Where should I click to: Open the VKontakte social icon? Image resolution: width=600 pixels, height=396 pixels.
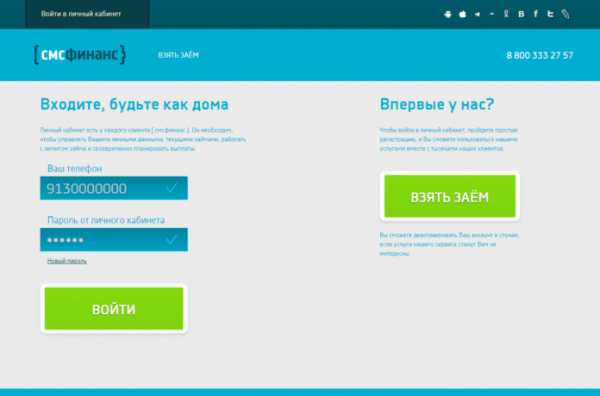pyautogui.click(x=521, y=14)
